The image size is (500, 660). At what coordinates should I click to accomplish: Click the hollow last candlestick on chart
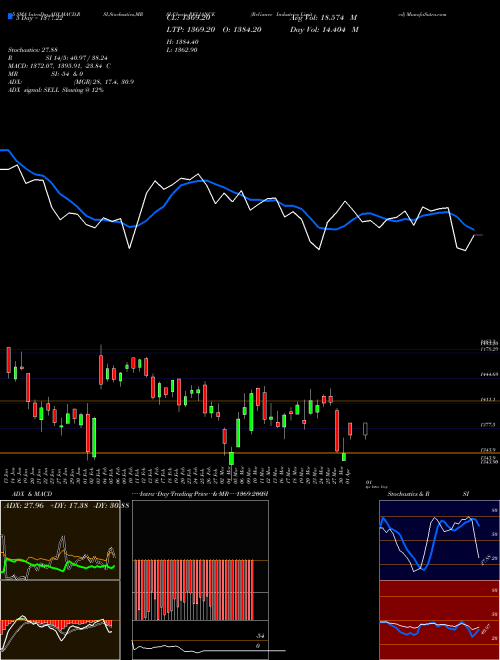(x=365, y=429)
